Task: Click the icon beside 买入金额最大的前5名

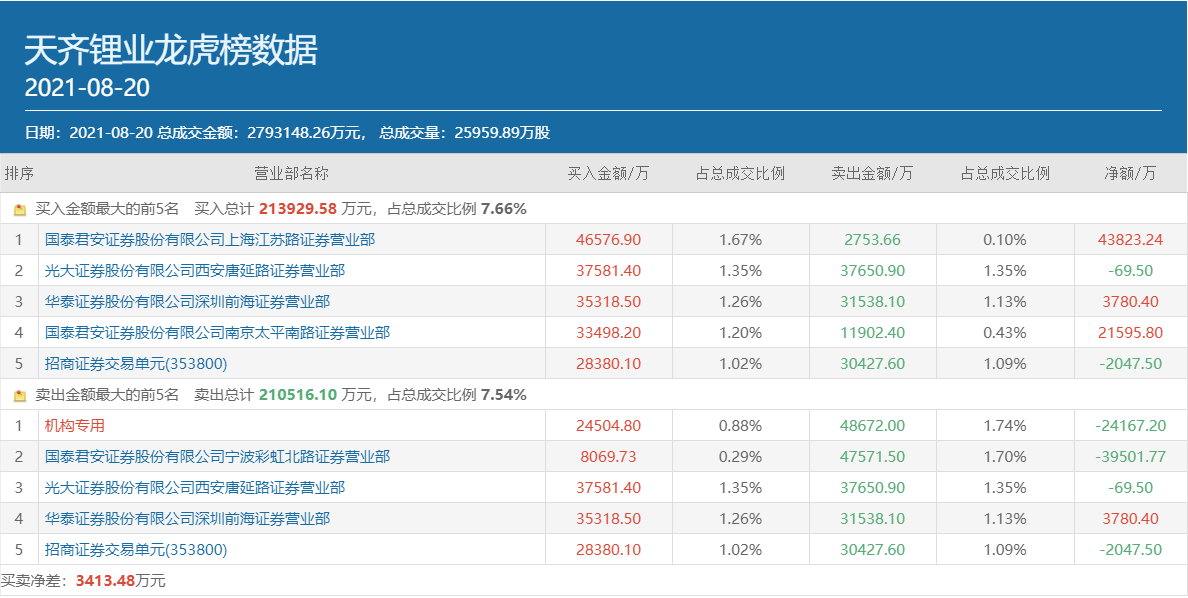Action: point(19,210)
